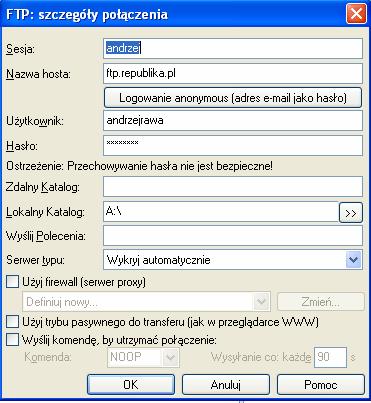This screenshot has width=371, height=403.
Task: Click the Hasło password field
Action: point(233,145)
